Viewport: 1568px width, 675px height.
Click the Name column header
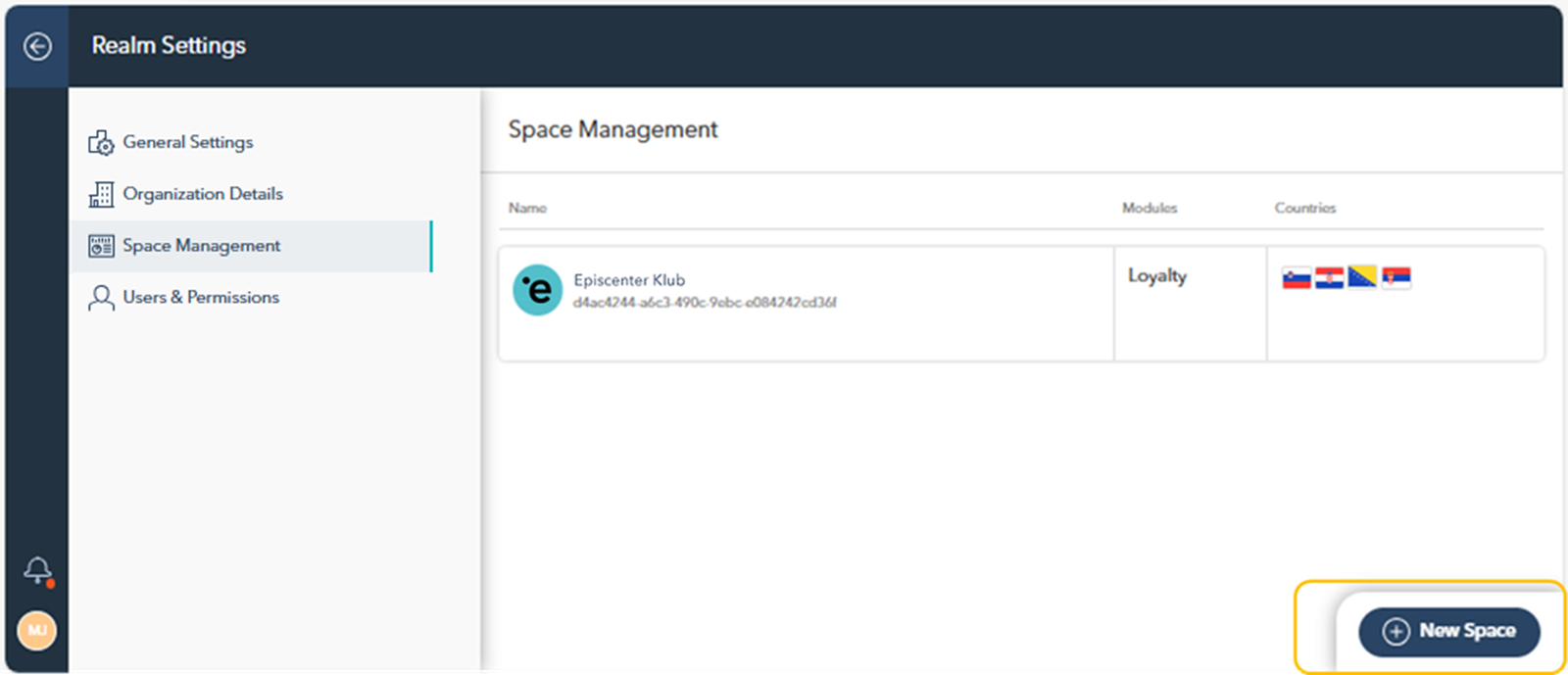[527, 208]
